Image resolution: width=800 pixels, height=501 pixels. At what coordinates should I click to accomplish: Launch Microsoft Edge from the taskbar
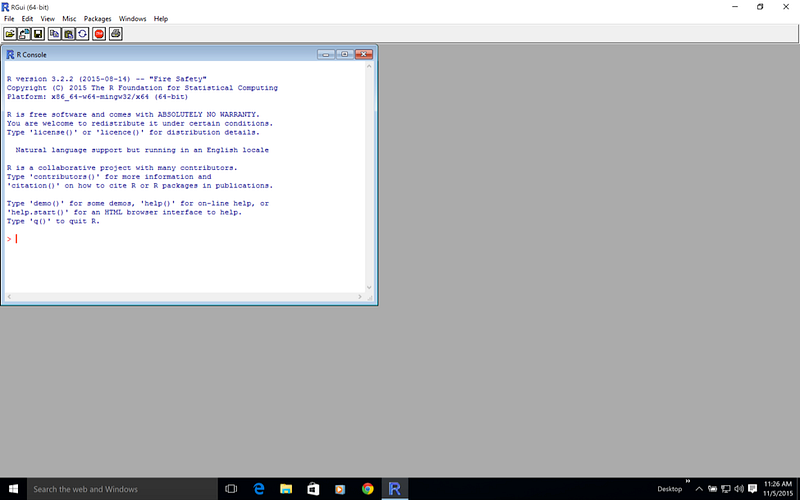259,489
